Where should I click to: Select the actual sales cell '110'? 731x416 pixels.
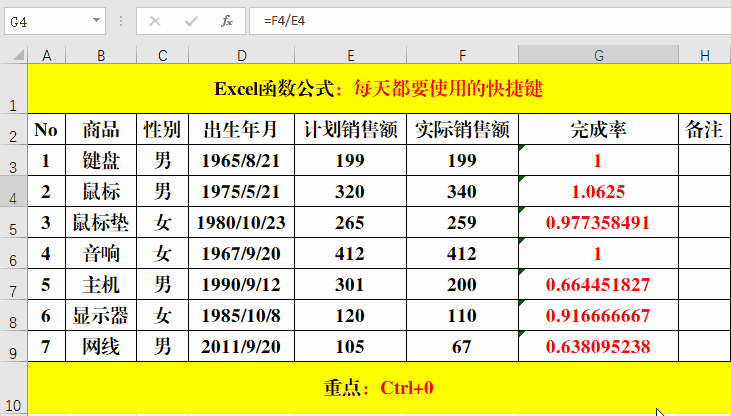[462, 315]
